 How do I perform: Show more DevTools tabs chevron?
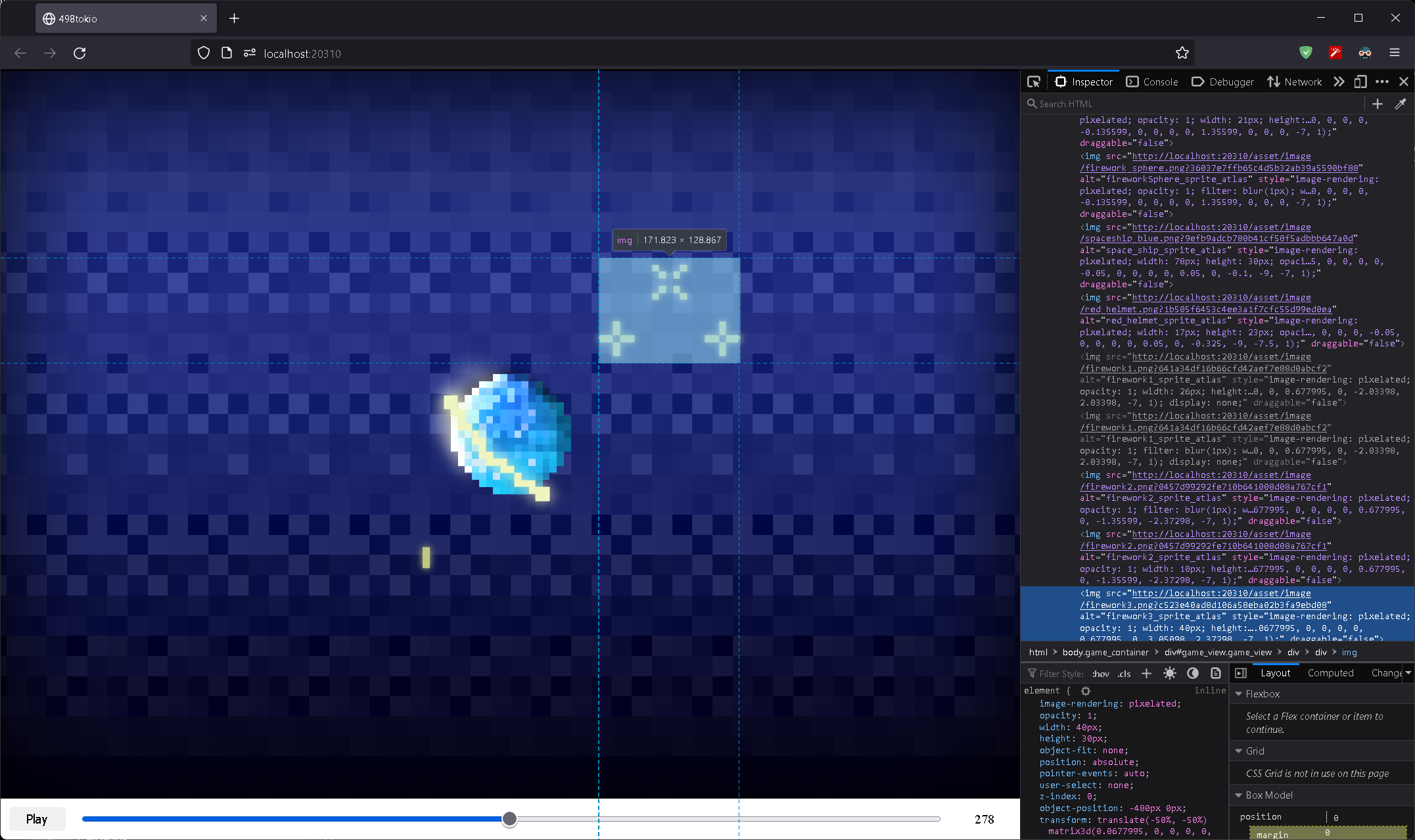(1339, 82)
